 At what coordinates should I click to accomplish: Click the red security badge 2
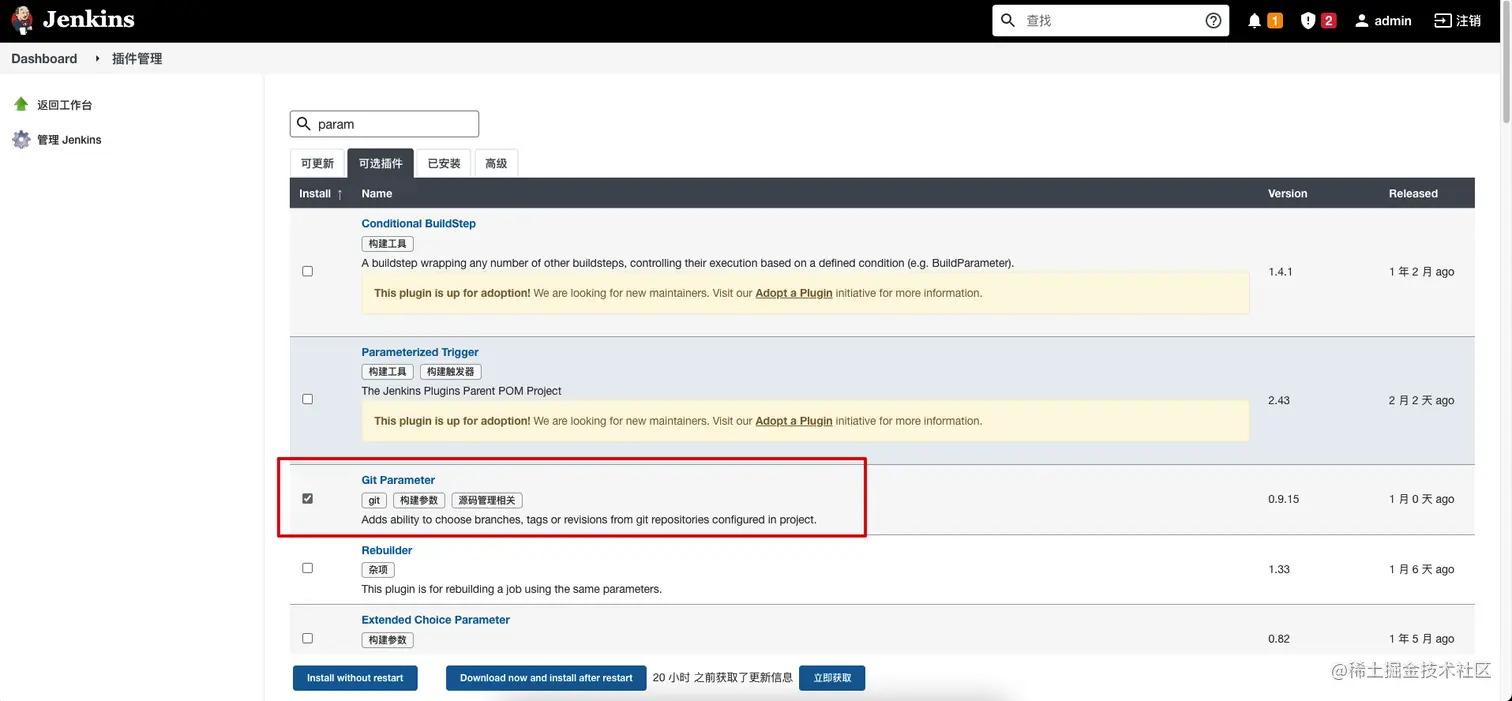tap(1328, 20)
